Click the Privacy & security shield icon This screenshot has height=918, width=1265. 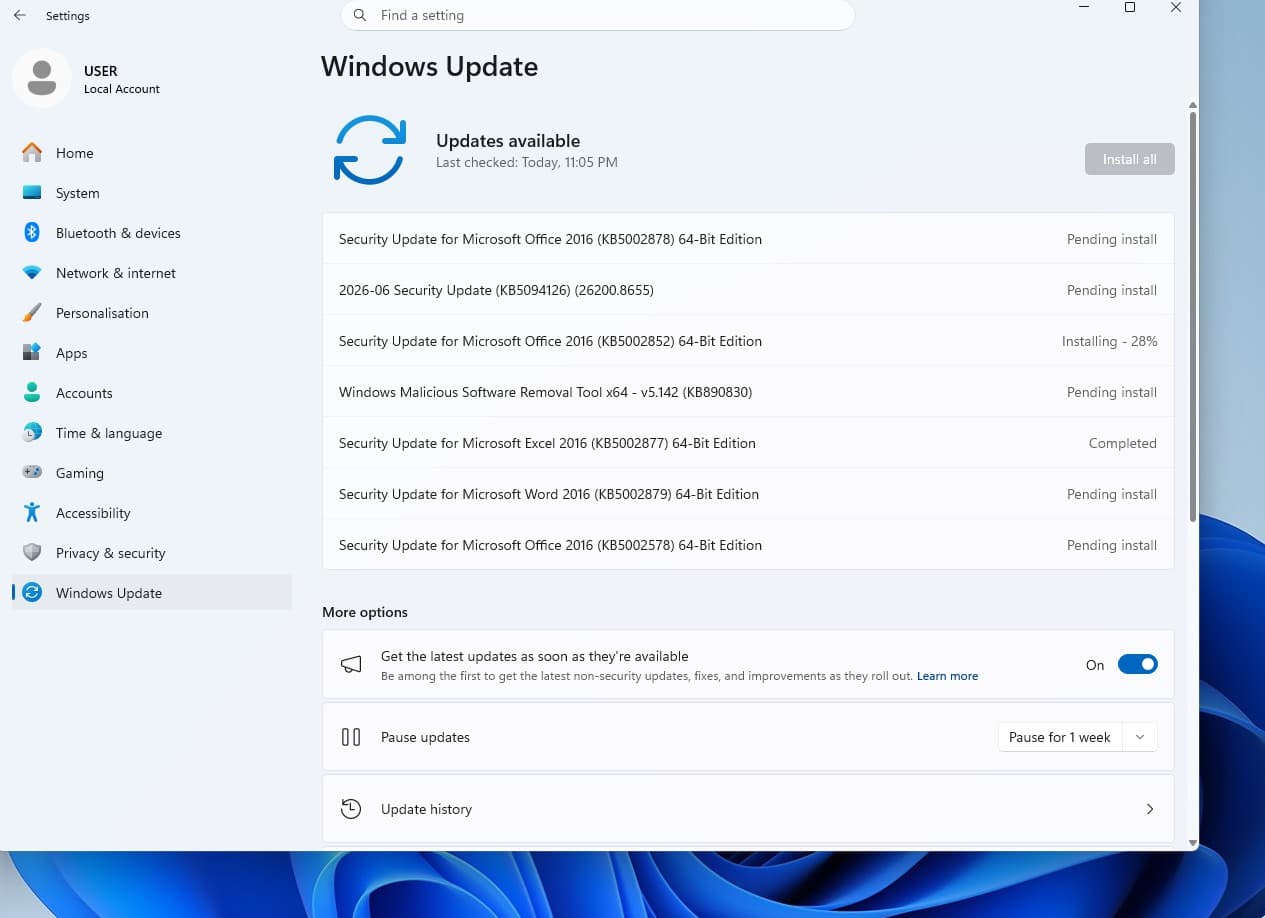click(x=32, y=553)
